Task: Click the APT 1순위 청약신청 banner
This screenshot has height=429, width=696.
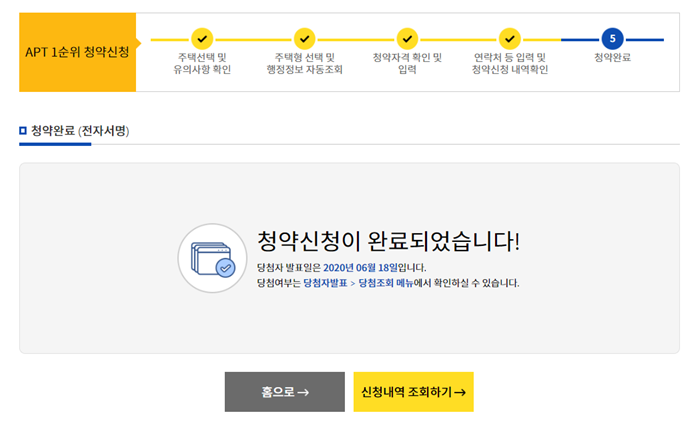Action: 77,52
